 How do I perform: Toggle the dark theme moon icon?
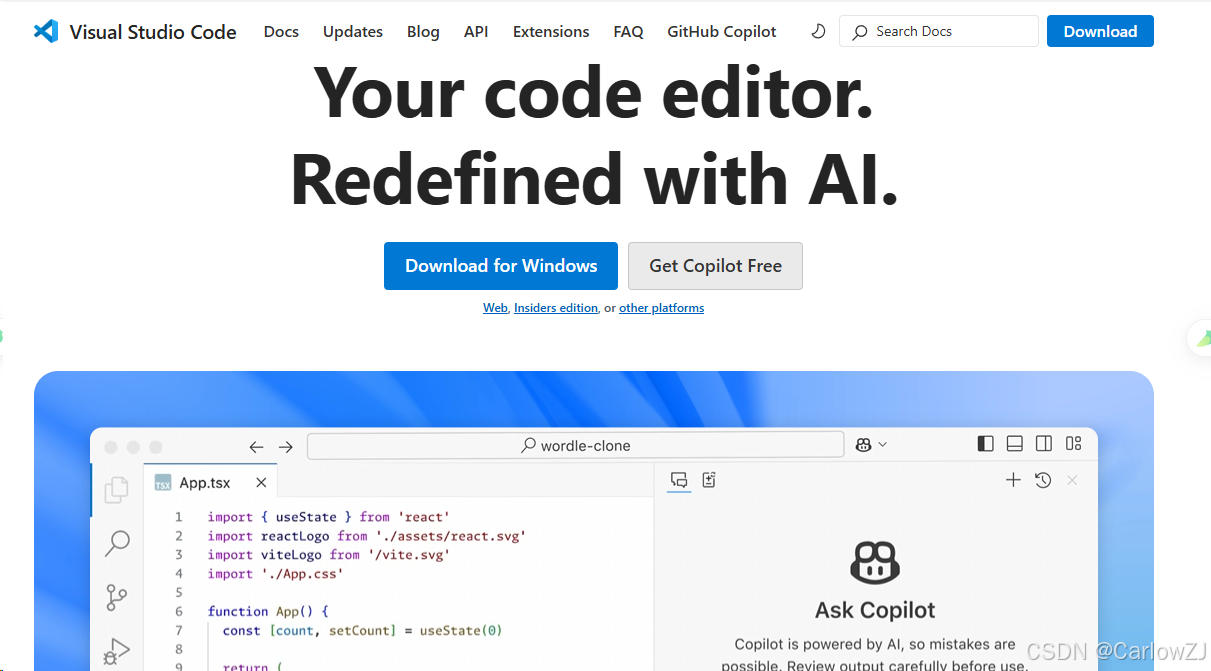tap(818, 31)
